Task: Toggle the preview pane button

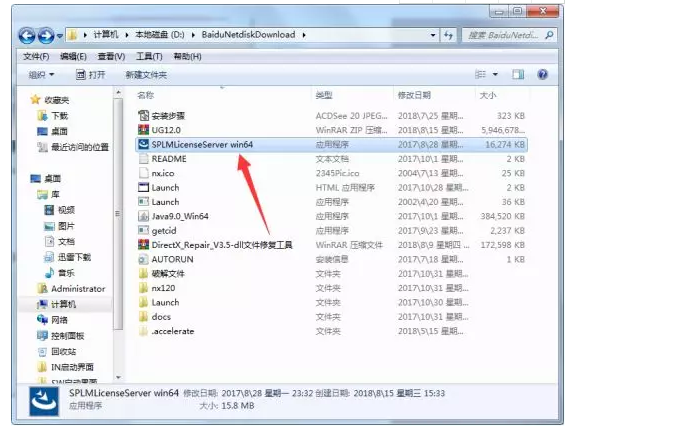Action: click(x=518, y=74)
